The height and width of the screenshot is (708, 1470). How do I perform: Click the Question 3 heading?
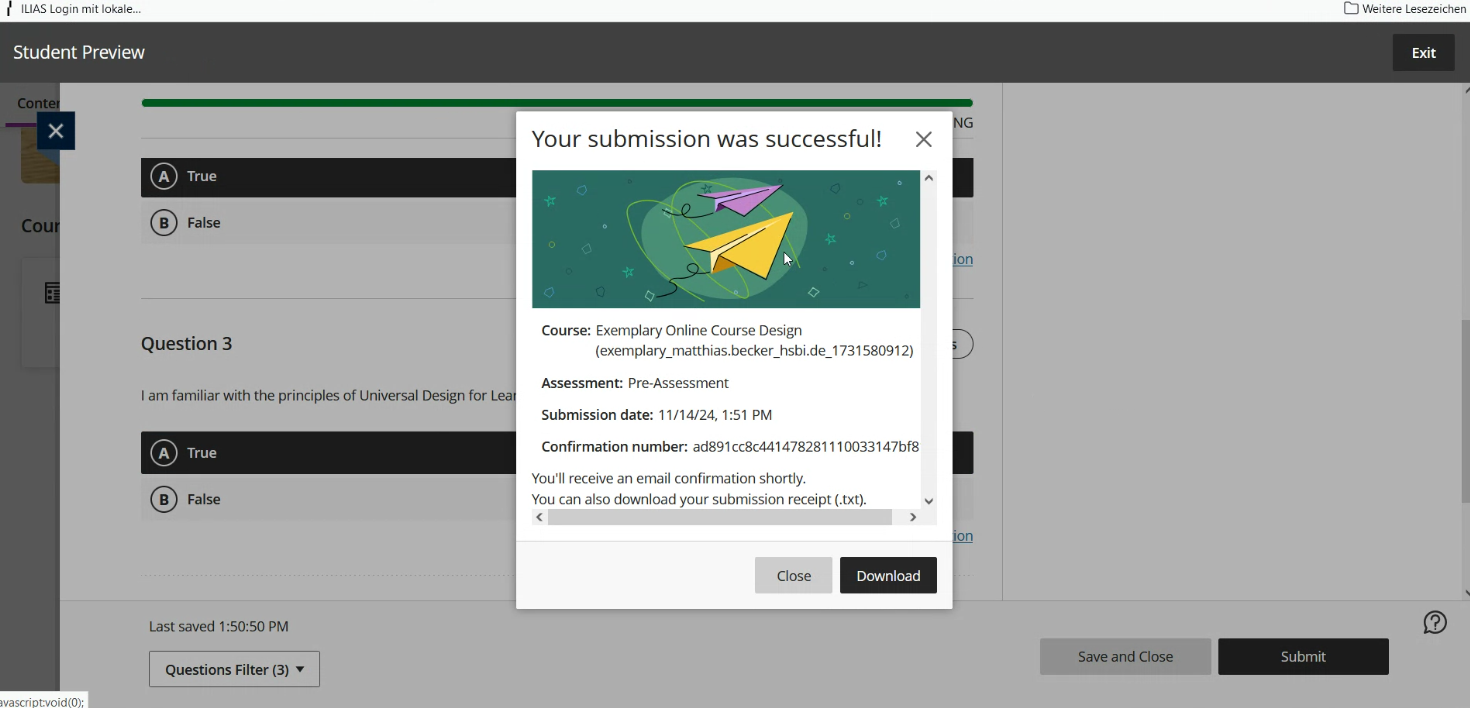186,344
